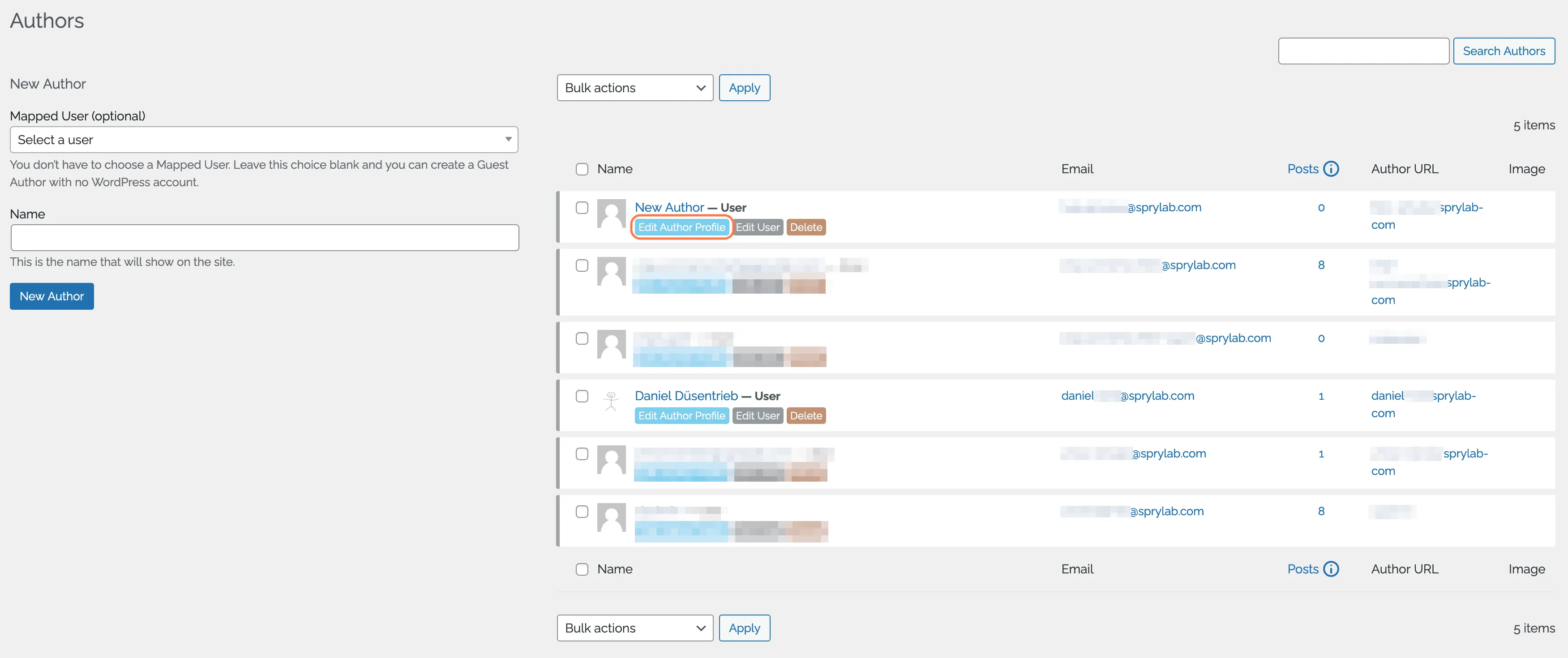Click the Posts info icon in table header
Image resolution: width=1568 pixels, height=658 pixels.
[x=1331, y=169]
